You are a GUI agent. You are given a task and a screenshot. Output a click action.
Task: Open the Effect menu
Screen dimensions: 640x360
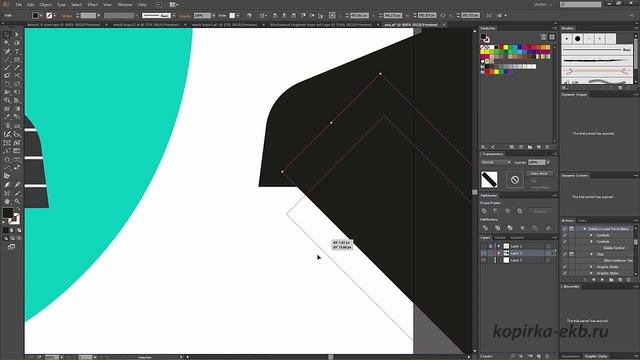point(93,4)
